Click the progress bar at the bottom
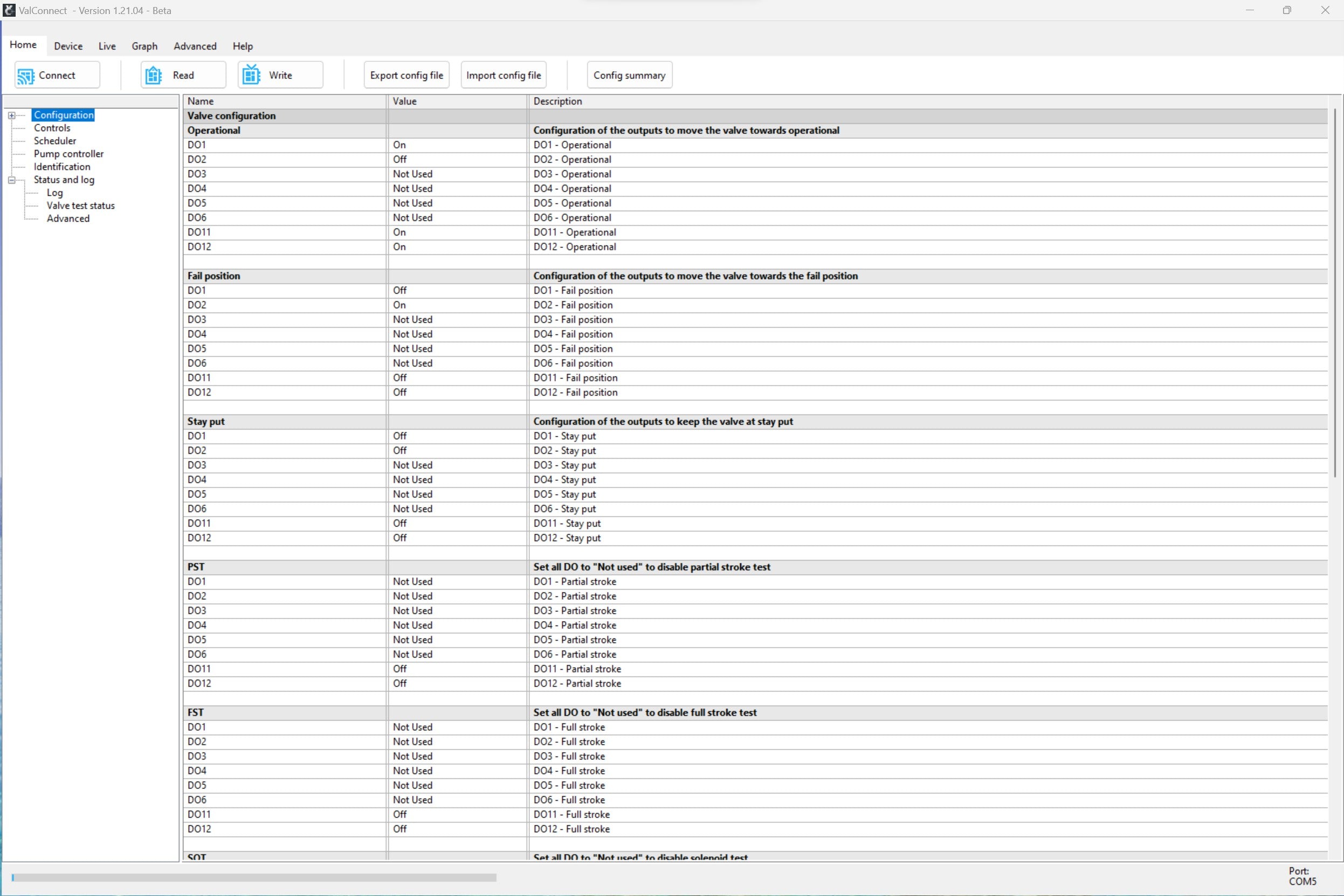The image size is (1344, 896). pos(254,877)
